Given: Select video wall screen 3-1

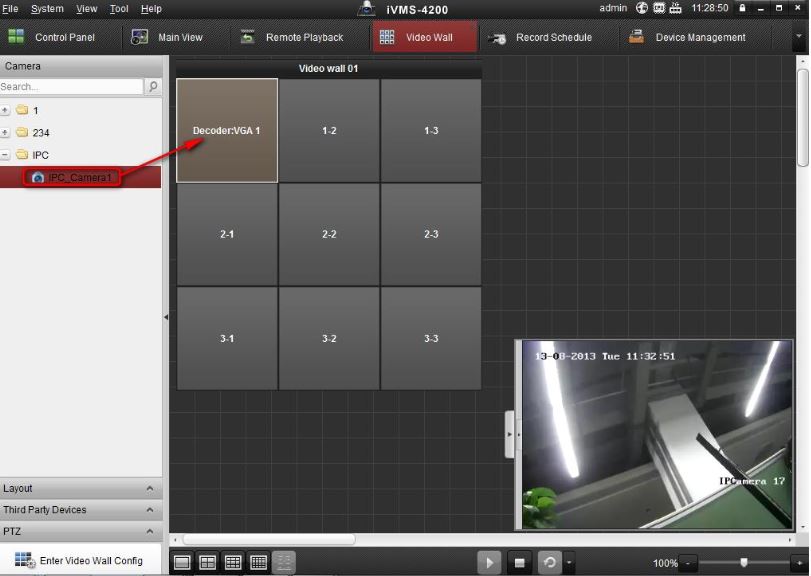Looking at the screenshot, I should click(227, 338).
